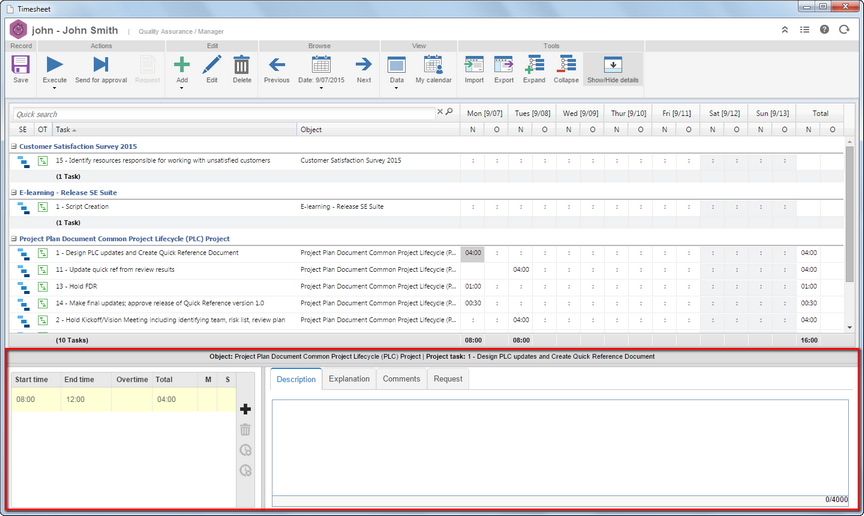Click the Object column header
Viewport: 864px width, 516px height.
(378, 130)
